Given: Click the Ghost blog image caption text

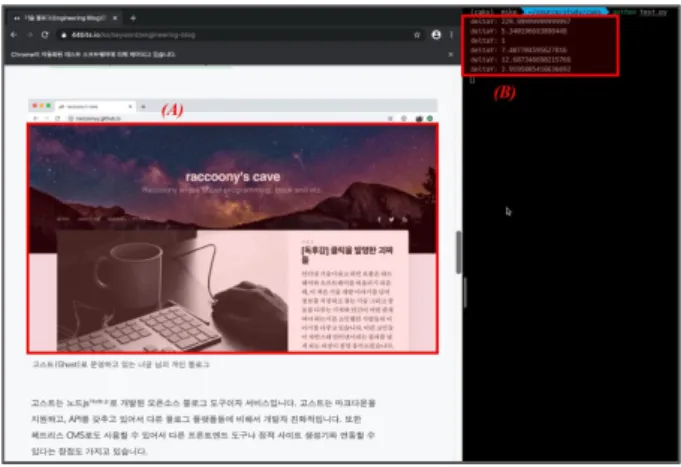Looking at the screenshot, I should pyautogui.click(x=121, y=364).
